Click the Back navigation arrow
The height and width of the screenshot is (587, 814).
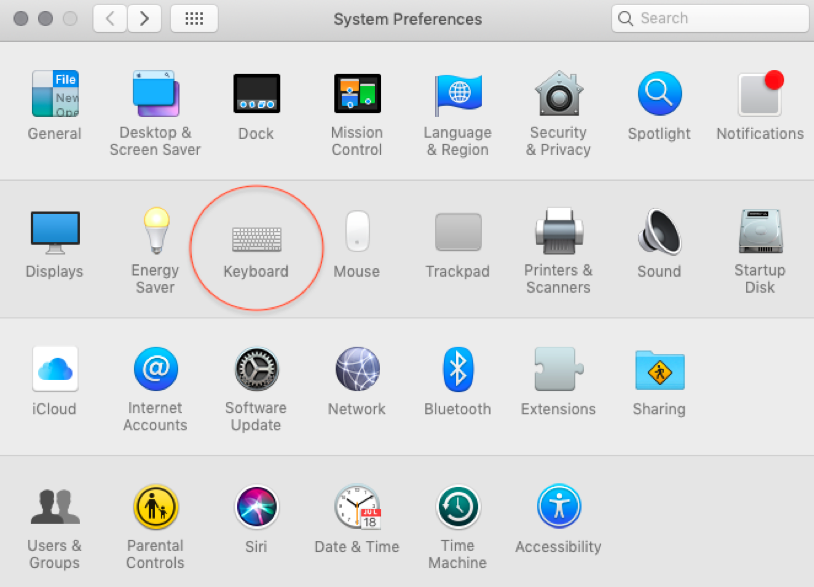110,19
